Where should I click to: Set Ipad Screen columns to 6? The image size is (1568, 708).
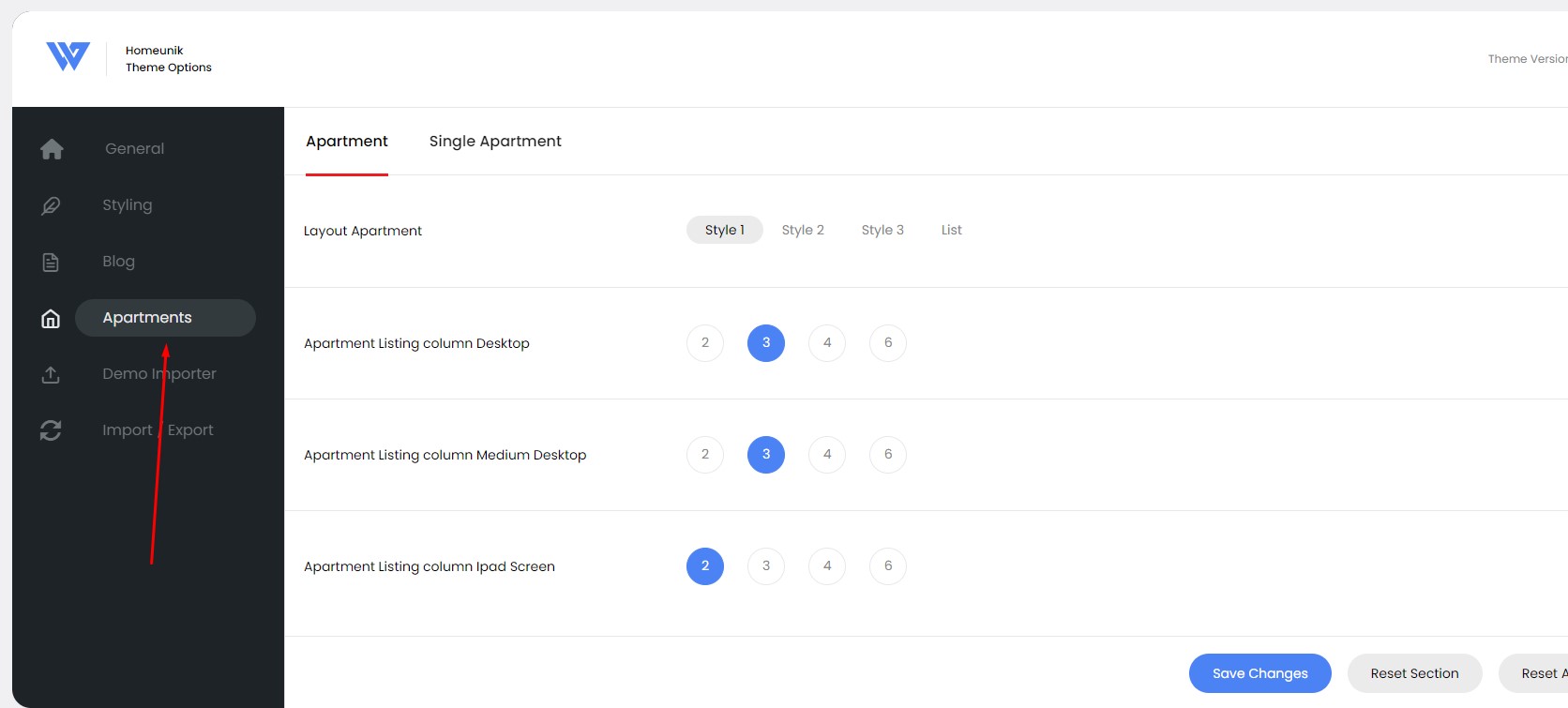888,566
